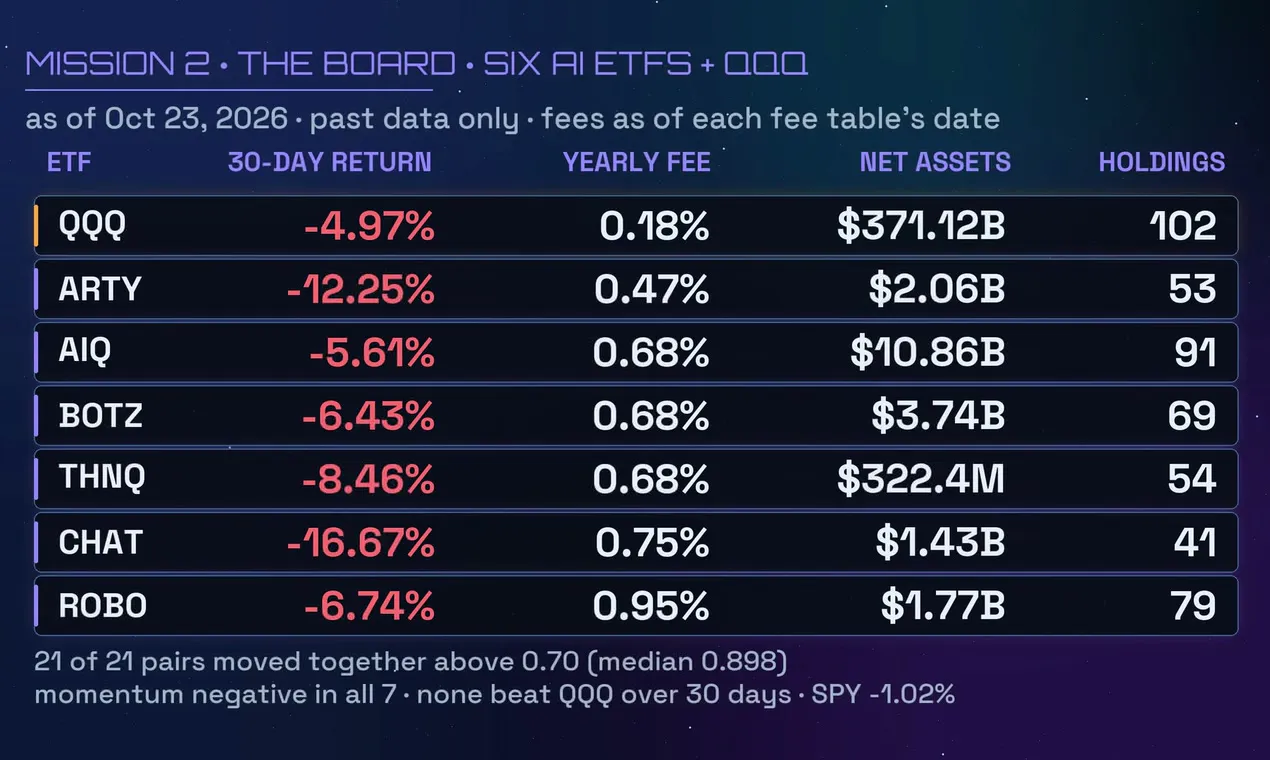Click the HOLDINGS column header
This screenshot has width=1270, height=760.
pyautogui.click(x=1162, y=162)
